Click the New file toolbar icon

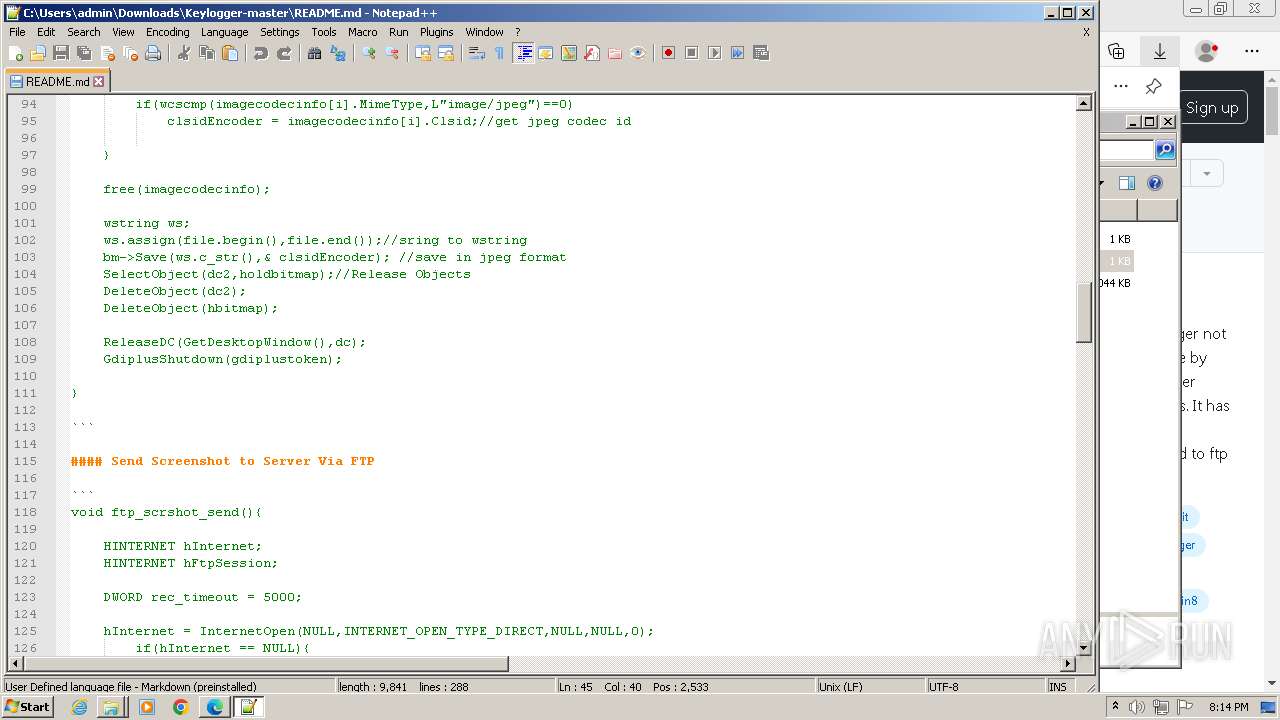16,53
